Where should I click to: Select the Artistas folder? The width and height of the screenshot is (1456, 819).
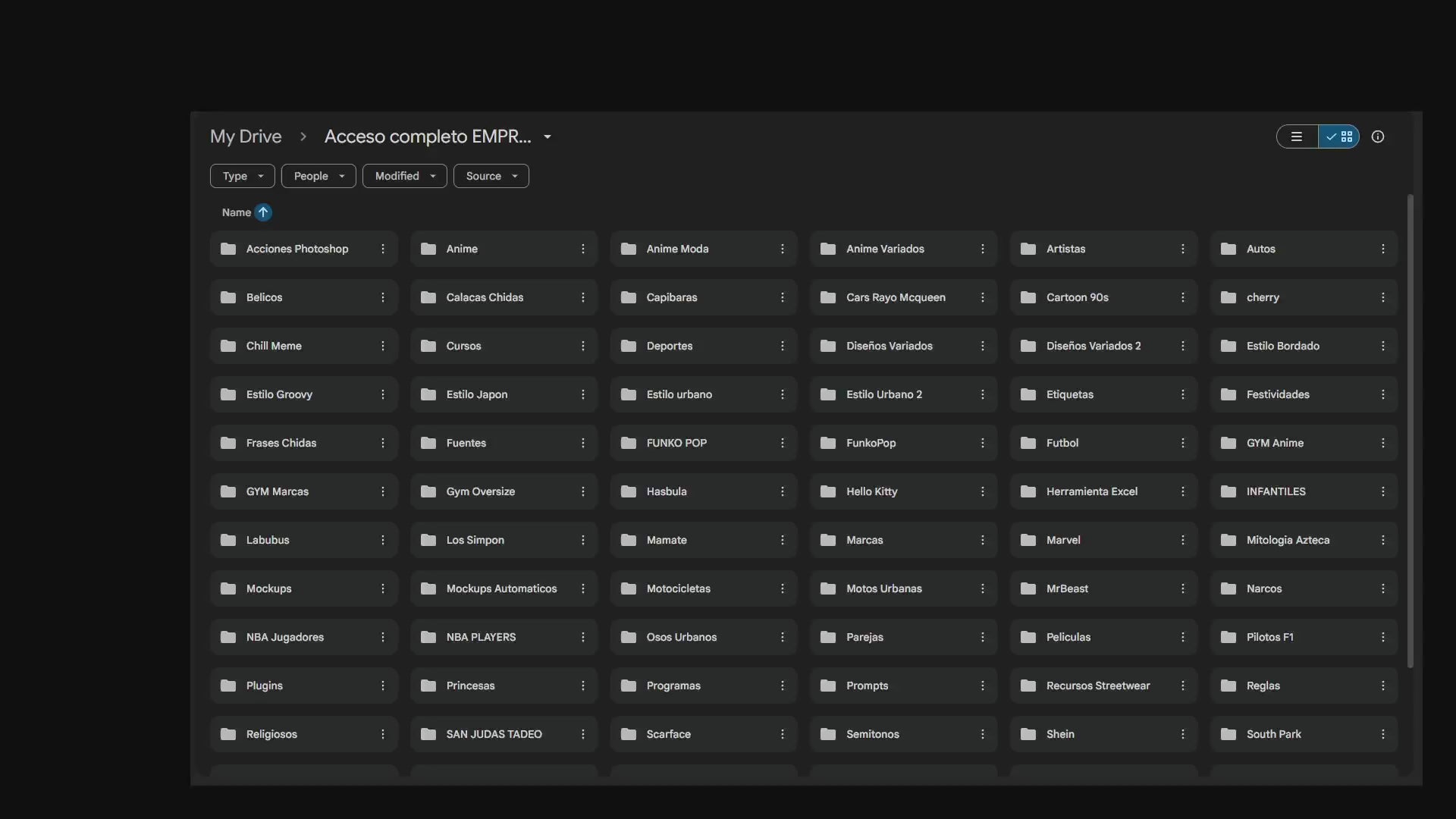pos(1103,249)
